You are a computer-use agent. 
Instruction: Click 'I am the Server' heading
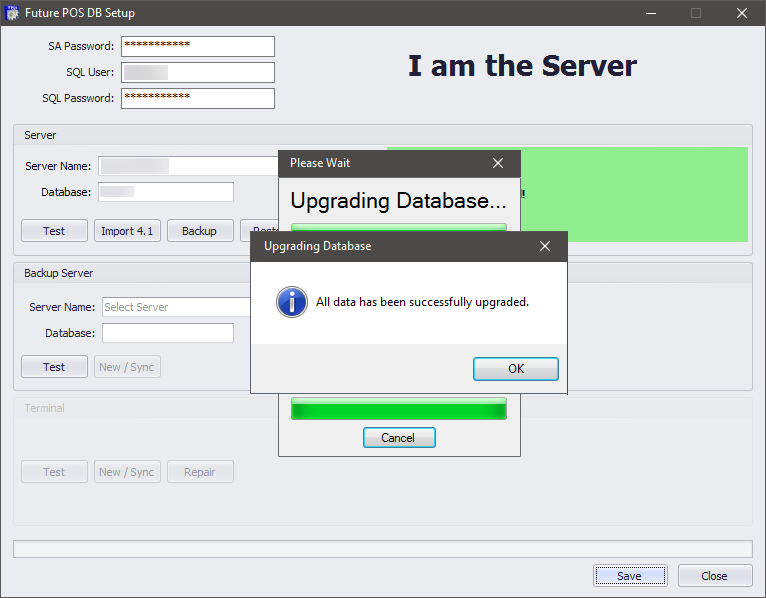[522, 65]
